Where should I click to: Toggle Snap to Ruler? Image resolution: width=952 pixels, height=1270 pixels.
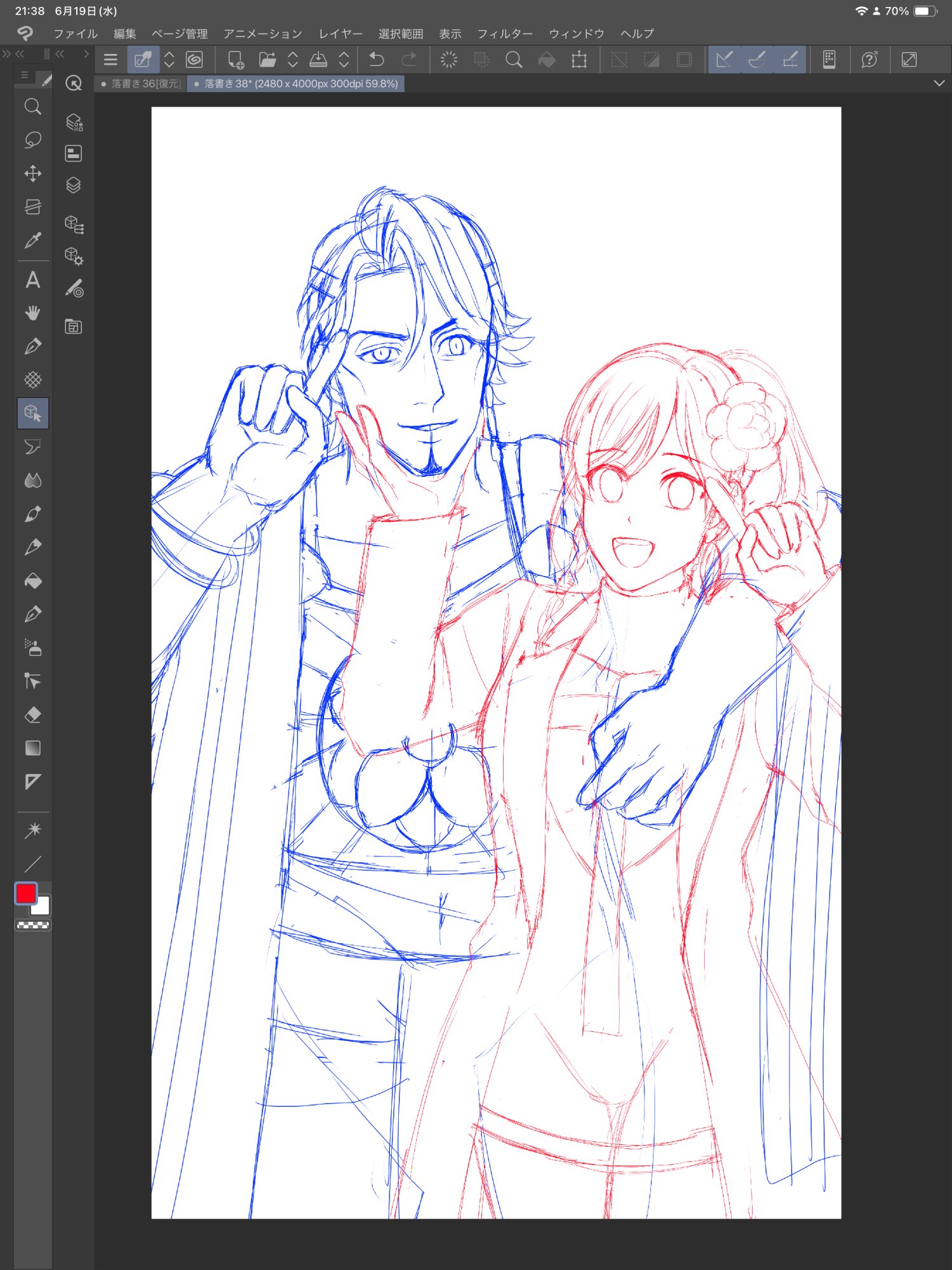724,60
